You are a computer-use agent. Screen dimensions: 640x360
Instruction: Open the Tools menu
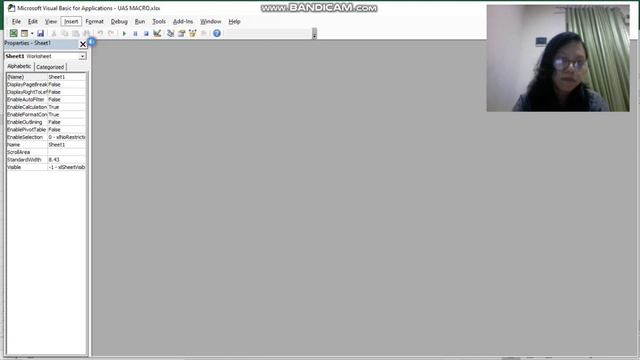[x=159, y=22]
